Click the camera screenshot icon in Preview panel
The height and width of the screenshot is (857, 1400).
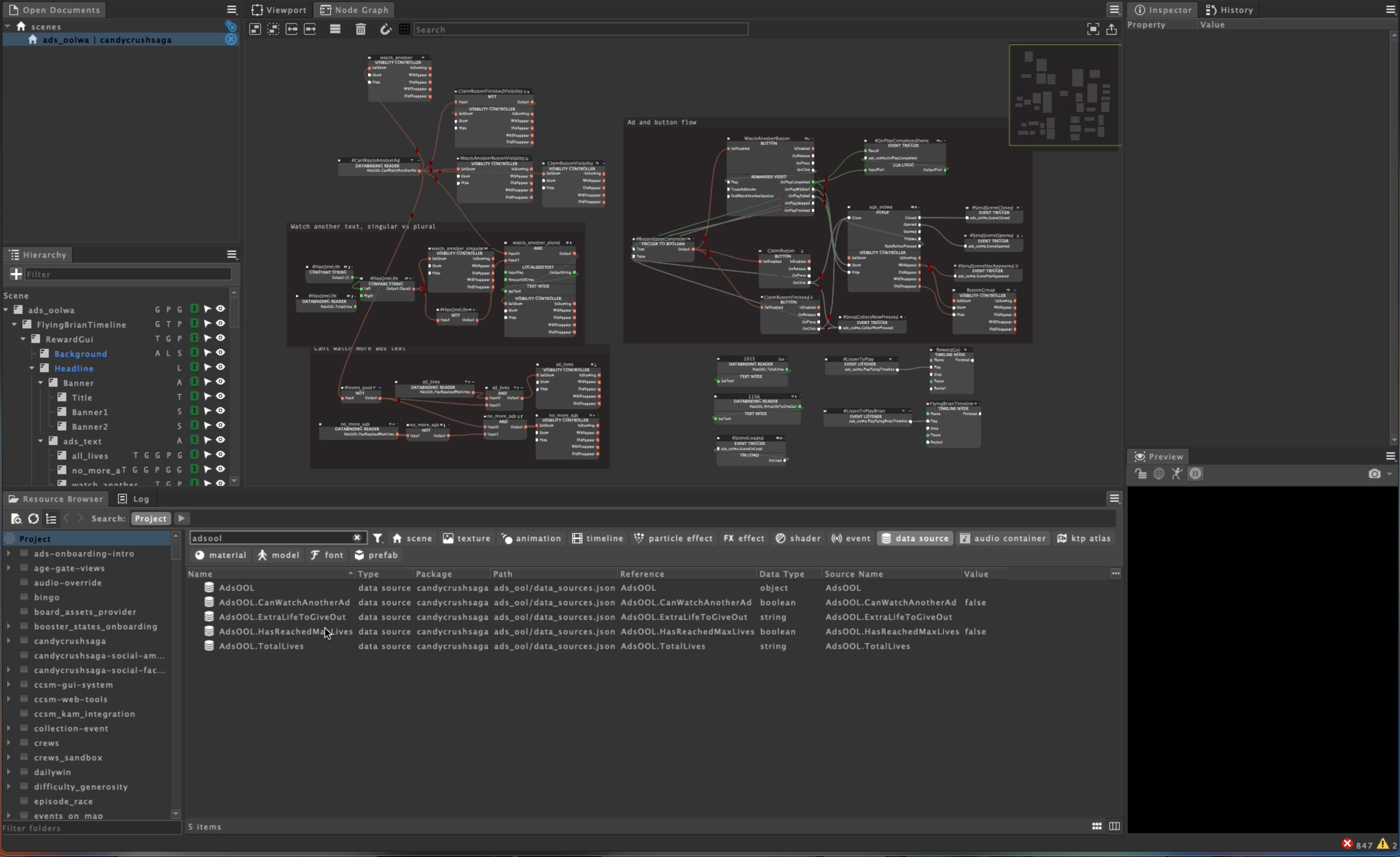click(x=1374, y=474)
